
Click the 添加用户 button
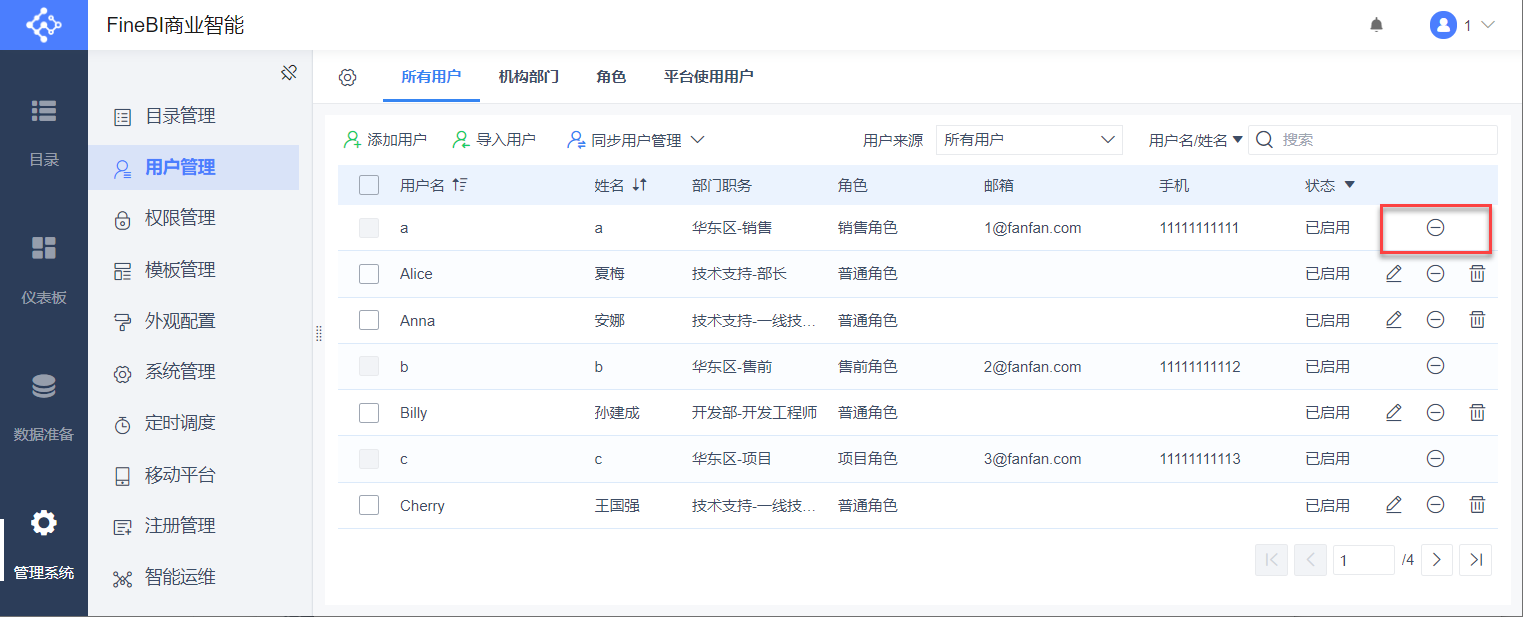386,140
